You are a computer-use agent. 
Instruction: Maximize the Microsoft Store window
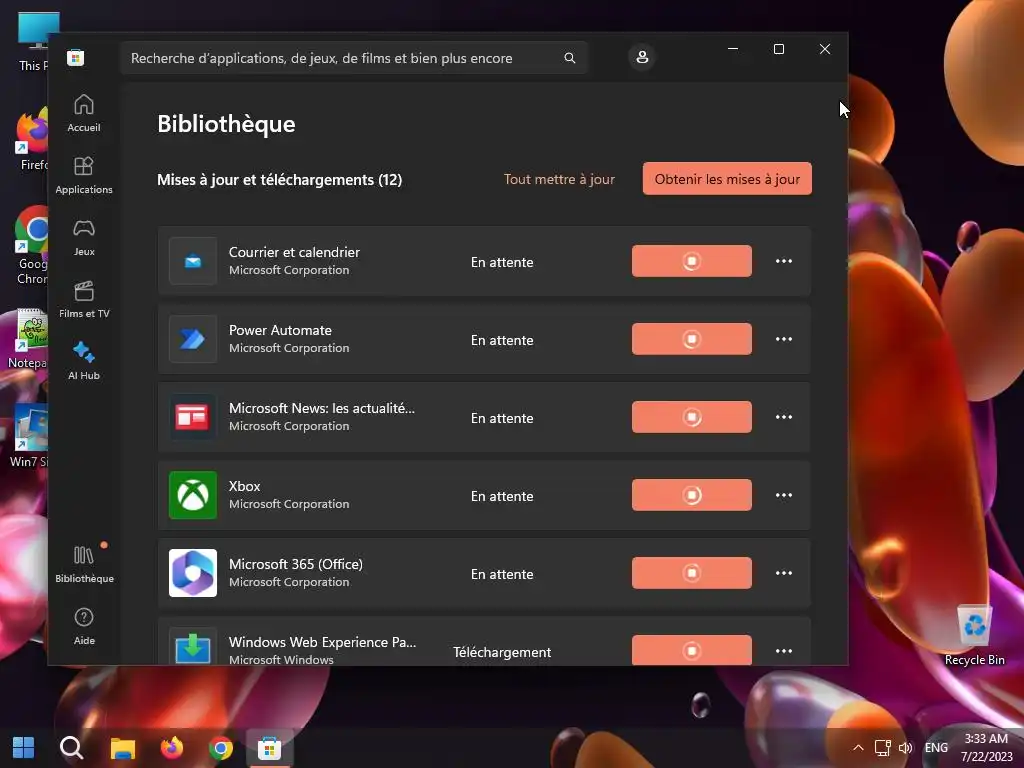coord(778,49)
